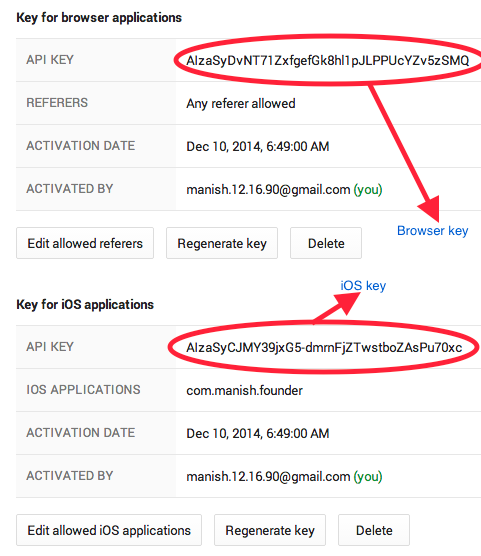Click browser key activation date value
Image resolution: width=481 pixels, height=556 pixels.
pos(258,146)
